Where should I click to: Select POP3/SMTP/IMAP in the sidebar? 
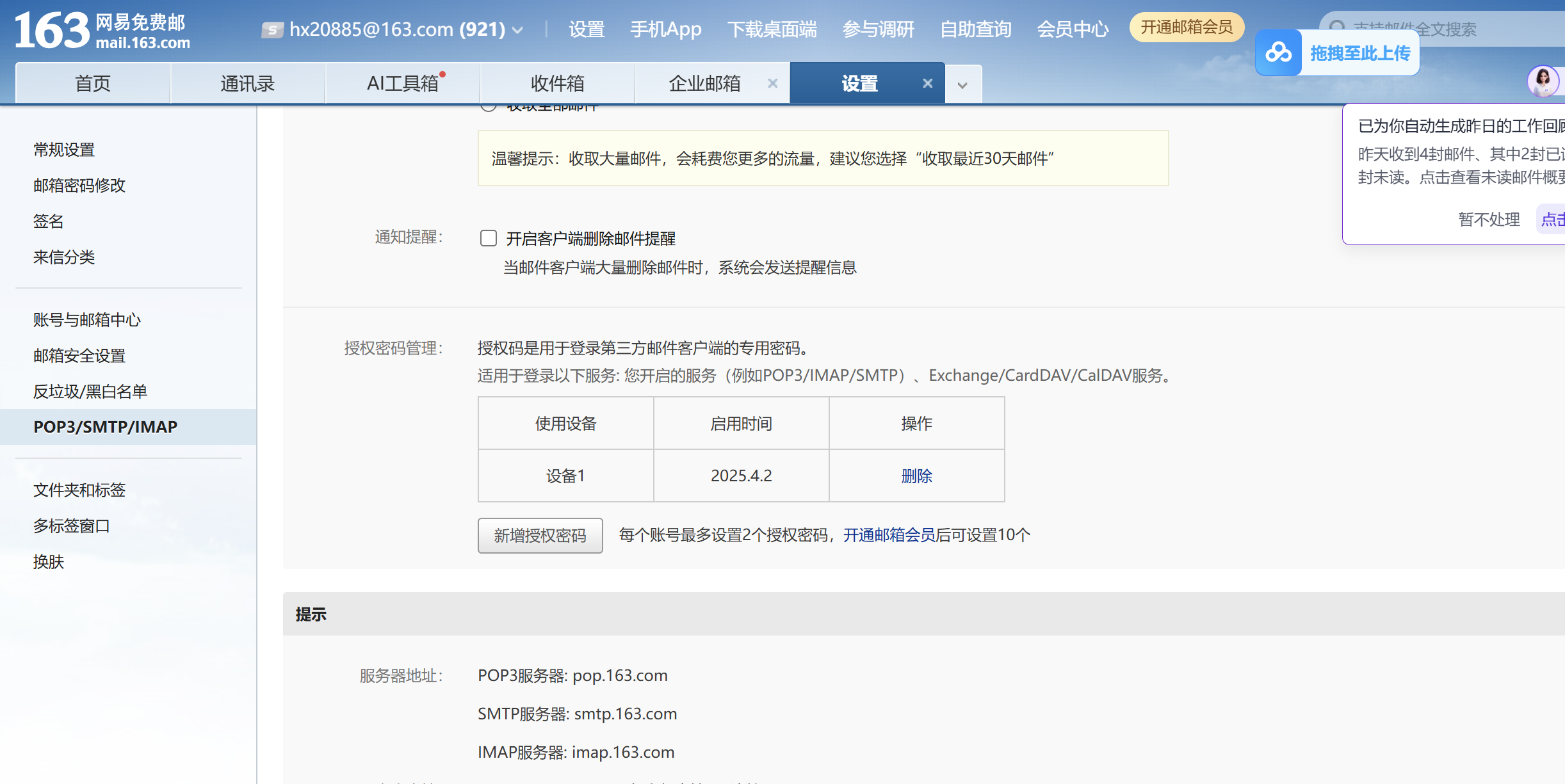pyautogui.click(x=128, y=427)
